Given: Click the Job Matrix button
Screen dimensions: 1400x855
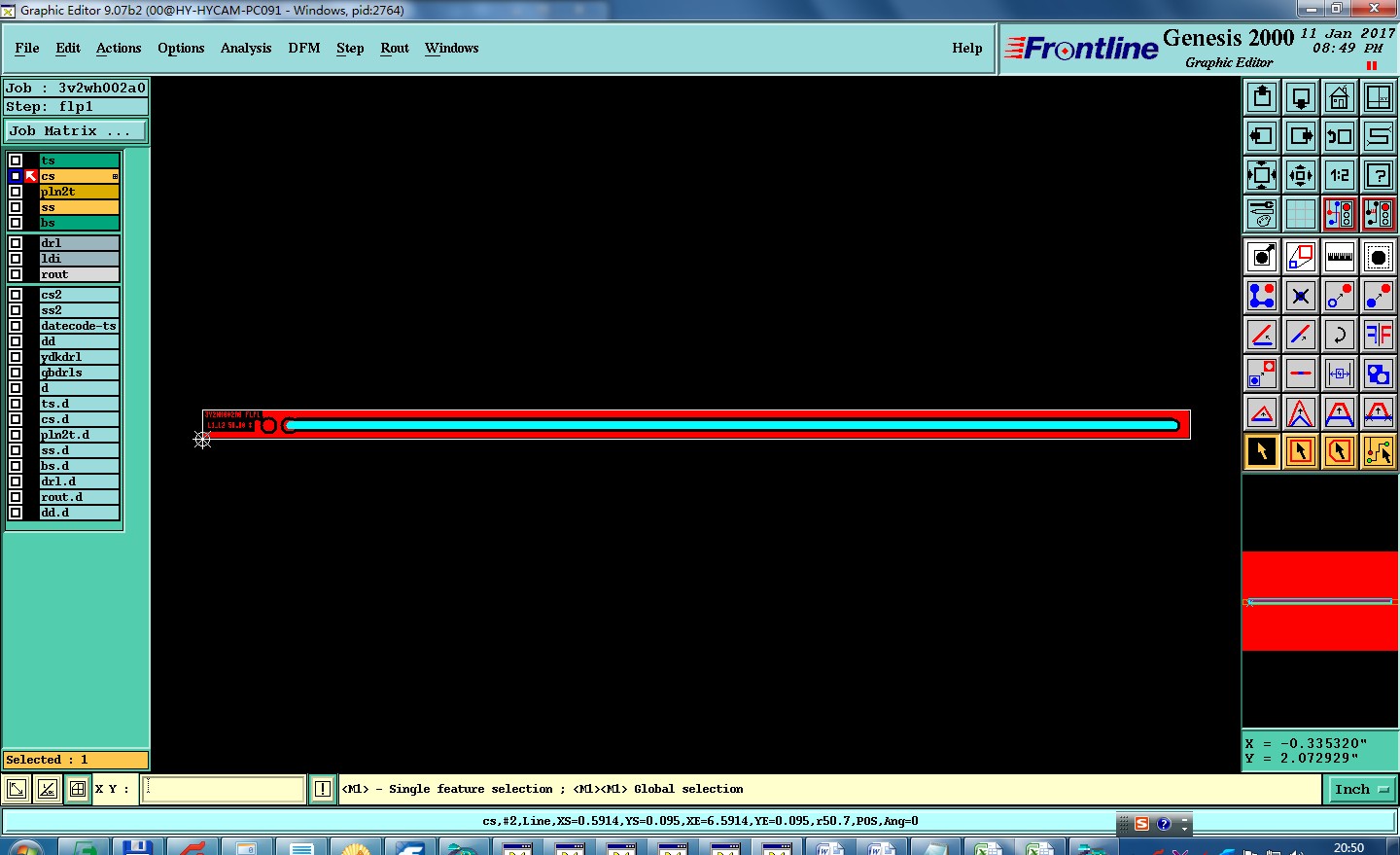Looking at the screenshot, I should (76, 130).
